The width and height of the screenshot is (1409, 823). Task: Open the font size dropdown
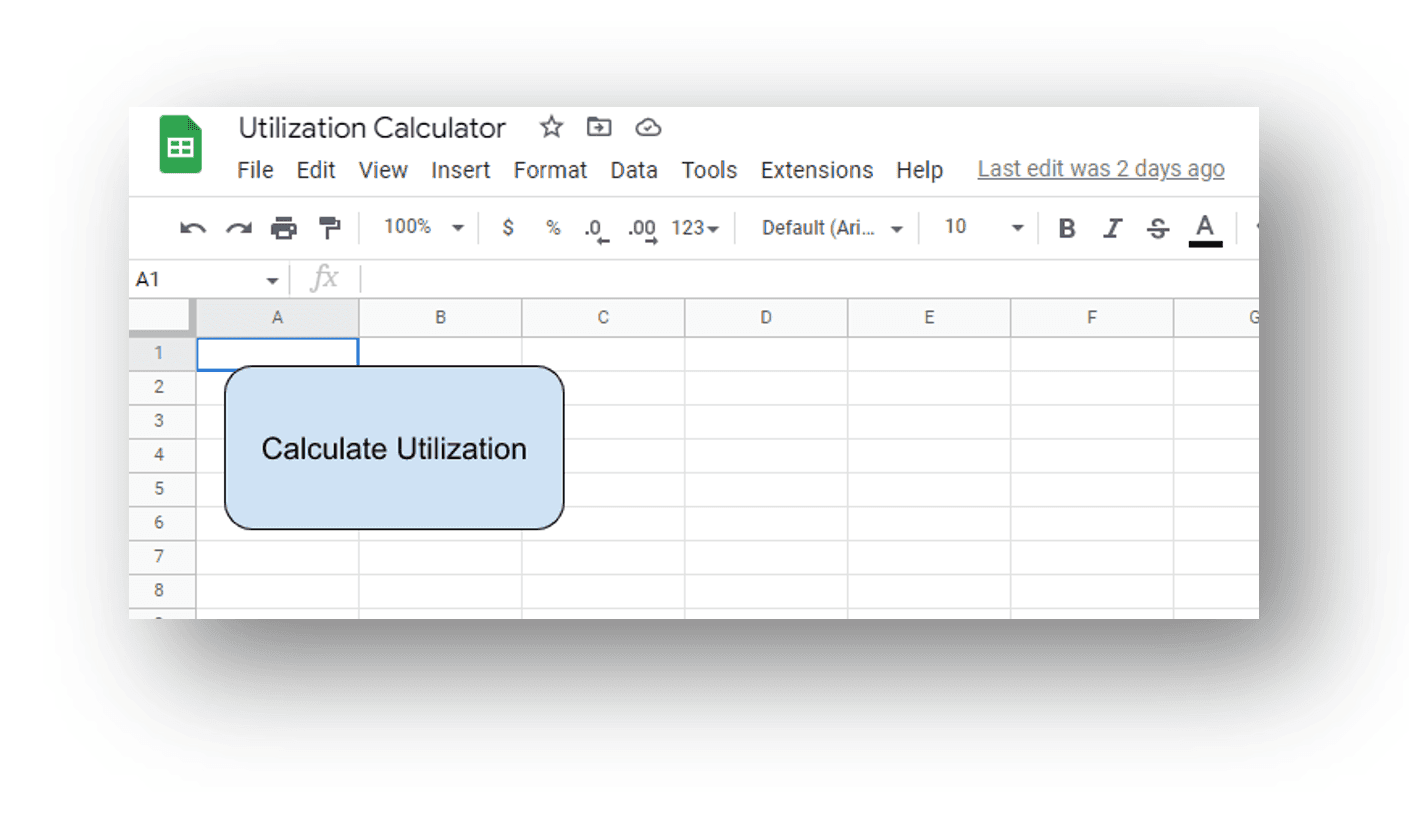tap(984, 228)
